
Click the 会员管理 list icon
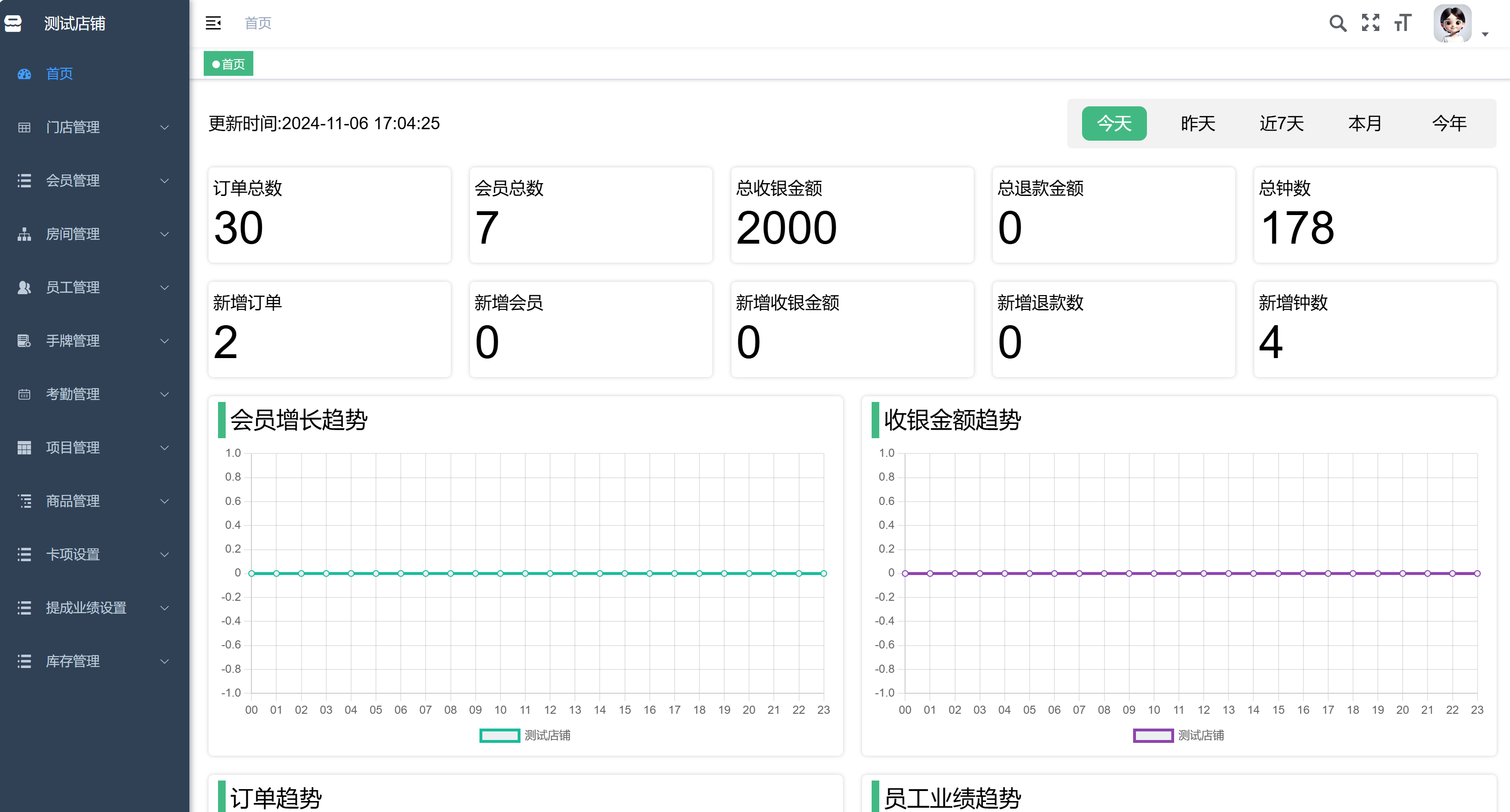click(x=24, y=180)
